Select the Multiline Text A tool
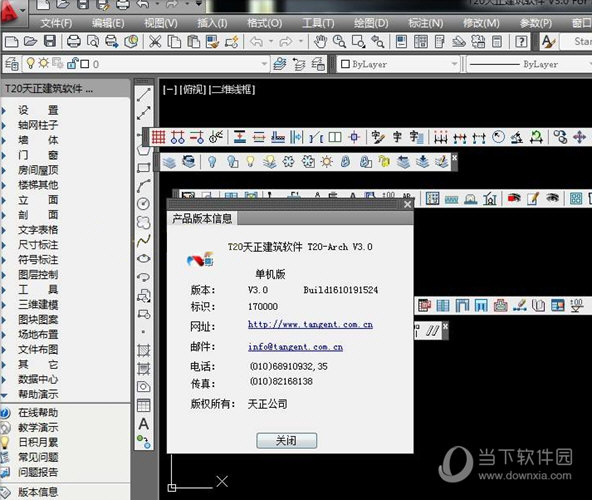This screenshot has width=592, height=500. coord(143,424)
